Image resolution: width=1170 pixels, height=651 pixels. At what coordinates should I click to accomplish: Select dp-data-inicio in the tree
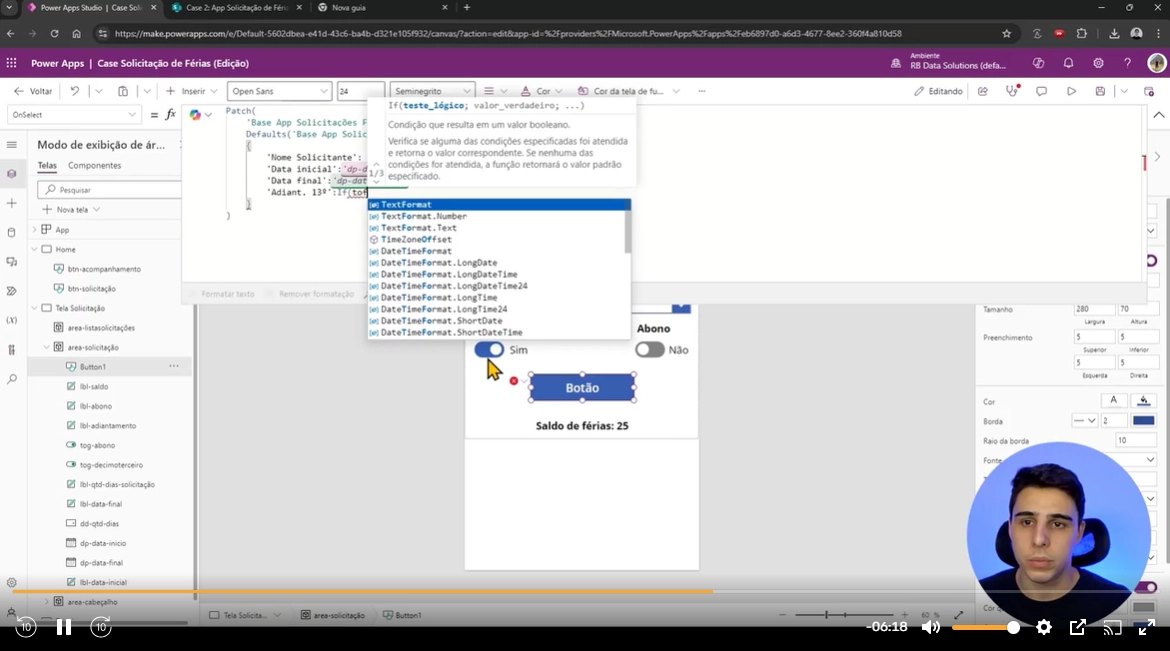(x=102, y=543)
